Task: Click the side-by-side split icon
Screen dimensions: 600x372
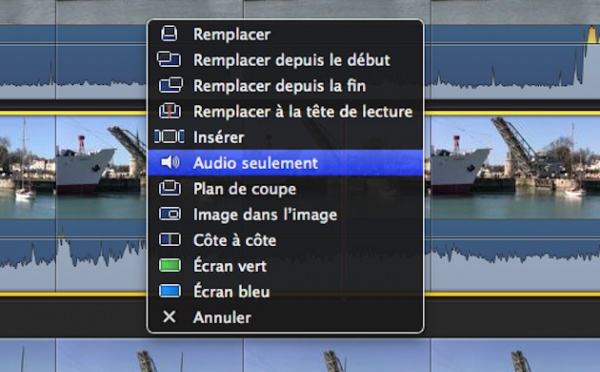Action: click(x=170, y=240)
